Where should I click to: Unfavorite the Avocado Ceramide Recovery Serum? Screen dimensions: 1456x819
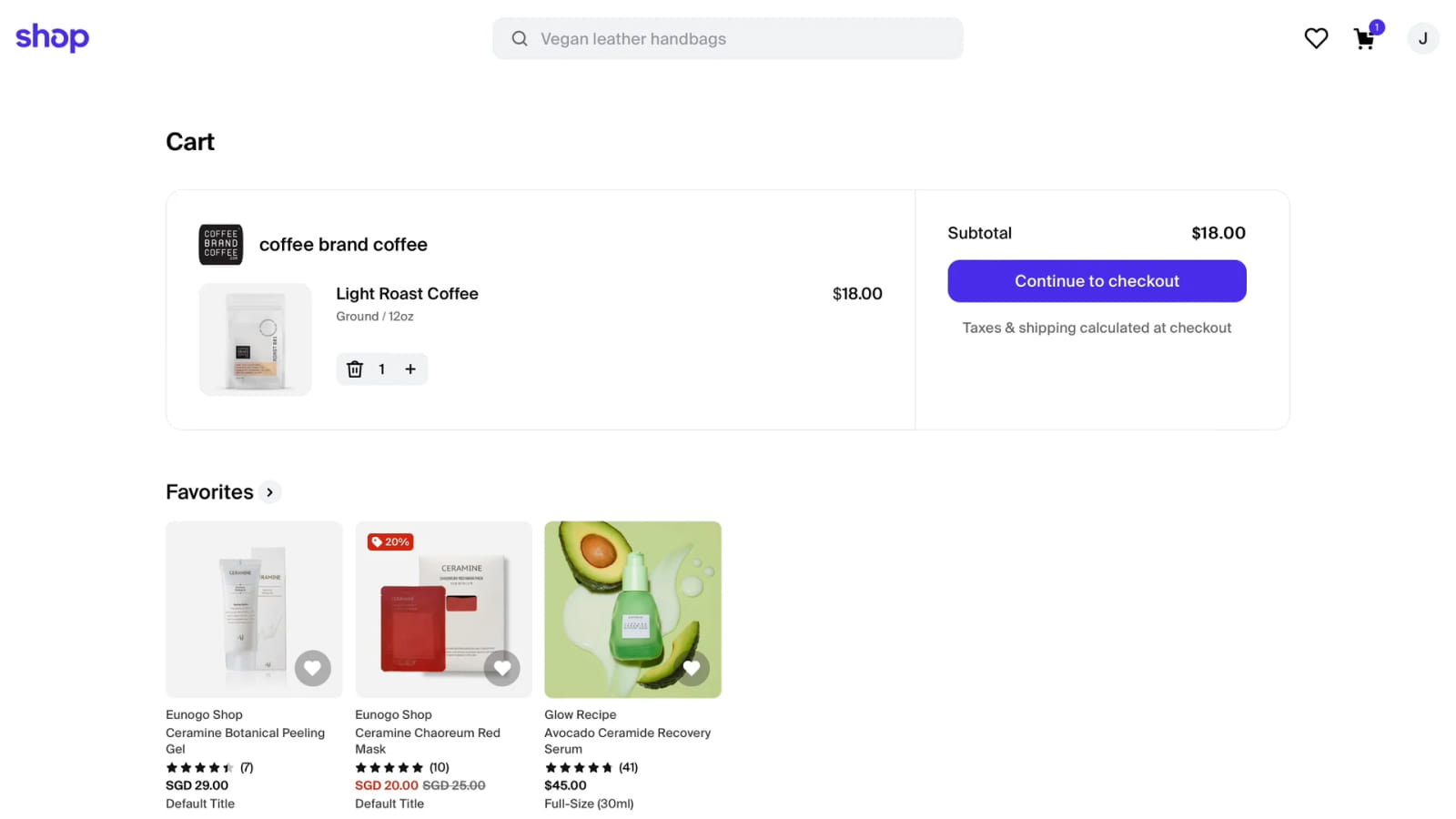pos(692,668)
